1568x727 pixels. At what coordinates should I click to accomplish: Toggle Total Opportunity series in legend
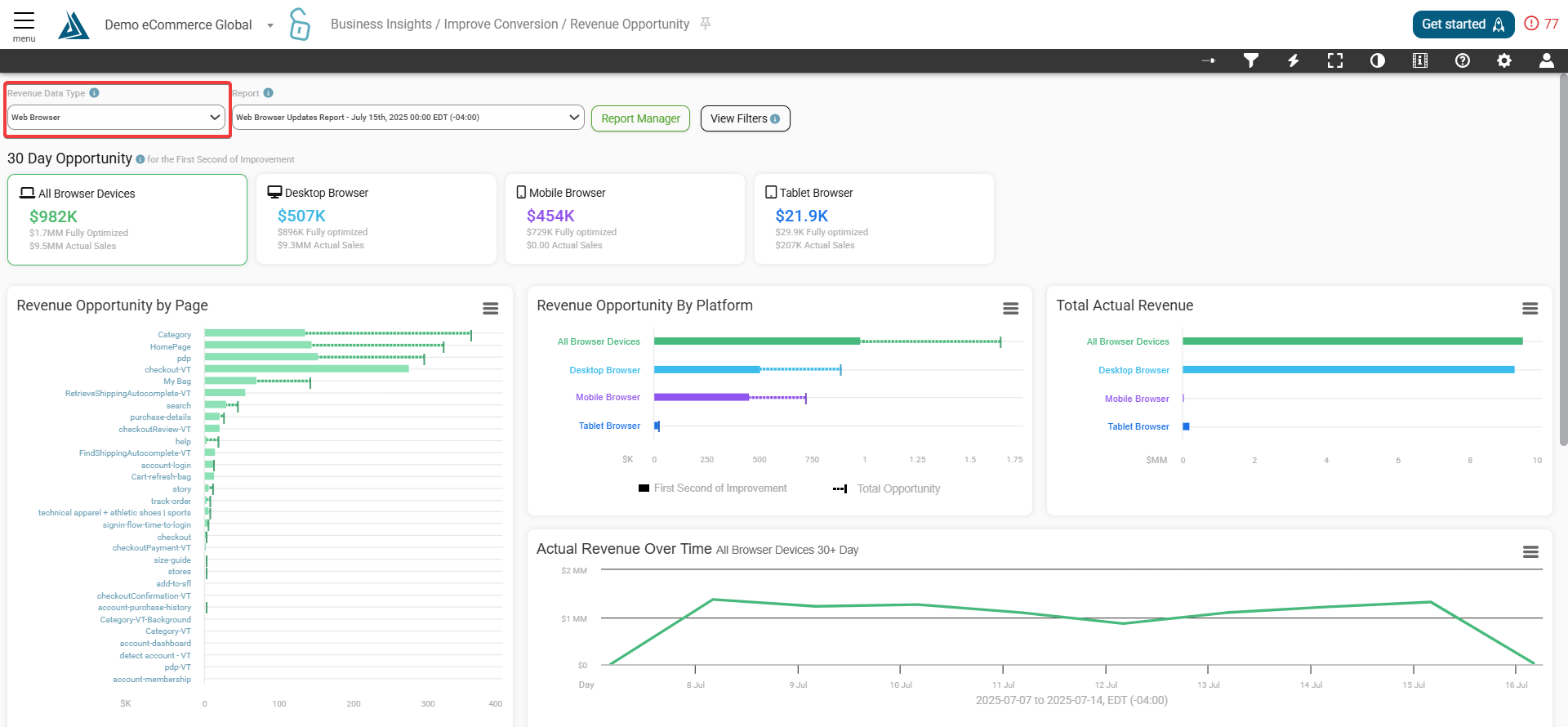[898, 488]
